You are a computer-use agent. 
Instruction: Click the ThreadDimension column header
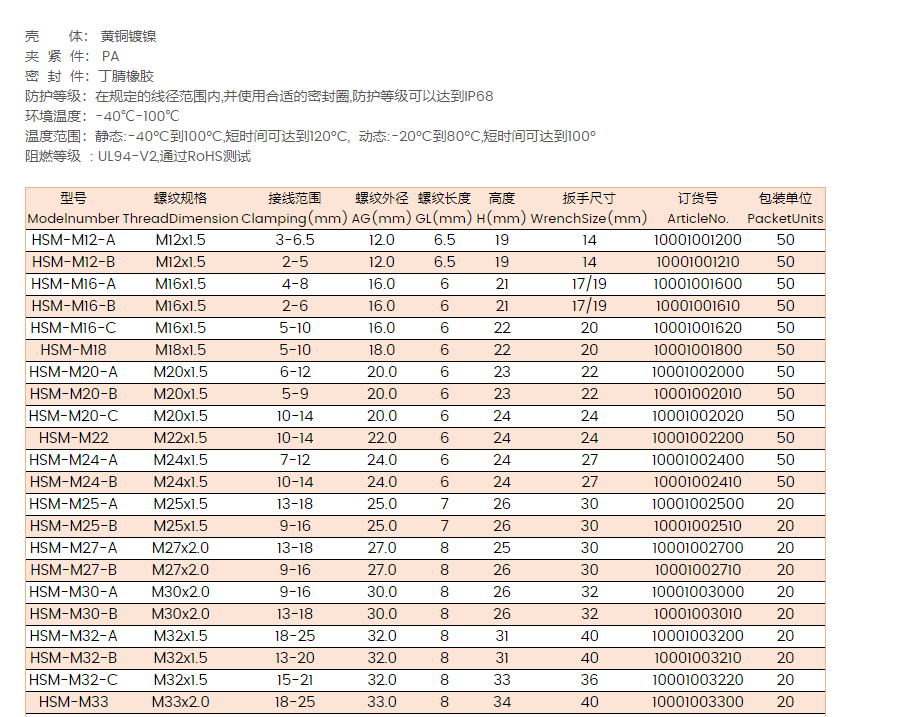180,218
